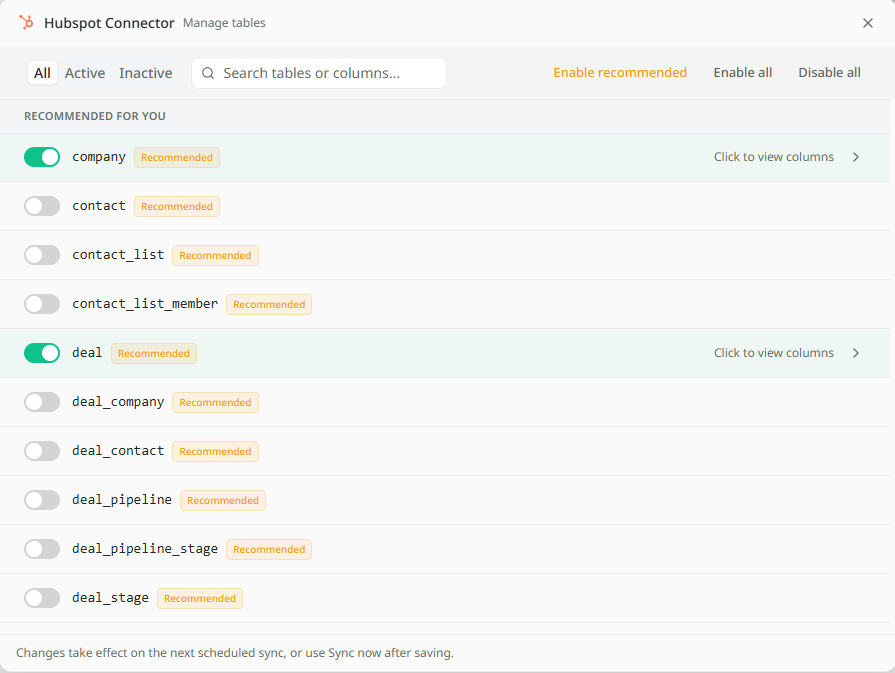Image resolution: width=895 pixels, height=673 pixels.
Task: Click Recommended badge beside contact_list_member
Action: [x=269, y=305]
